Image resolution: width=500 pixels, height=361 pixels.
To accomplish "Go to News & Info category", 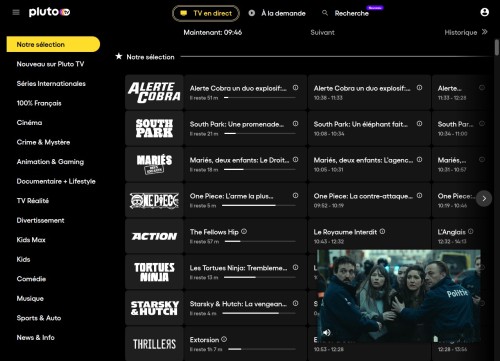I will [x=35, y=338].
